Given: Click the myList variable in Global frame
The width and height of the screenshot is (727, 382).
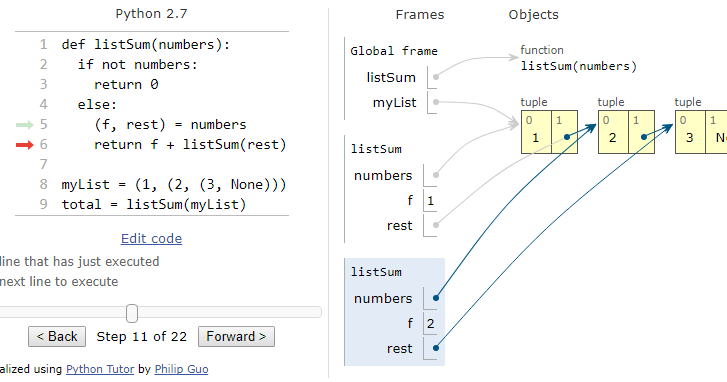Looking at the screenshot, I should (x=395, y=102).
